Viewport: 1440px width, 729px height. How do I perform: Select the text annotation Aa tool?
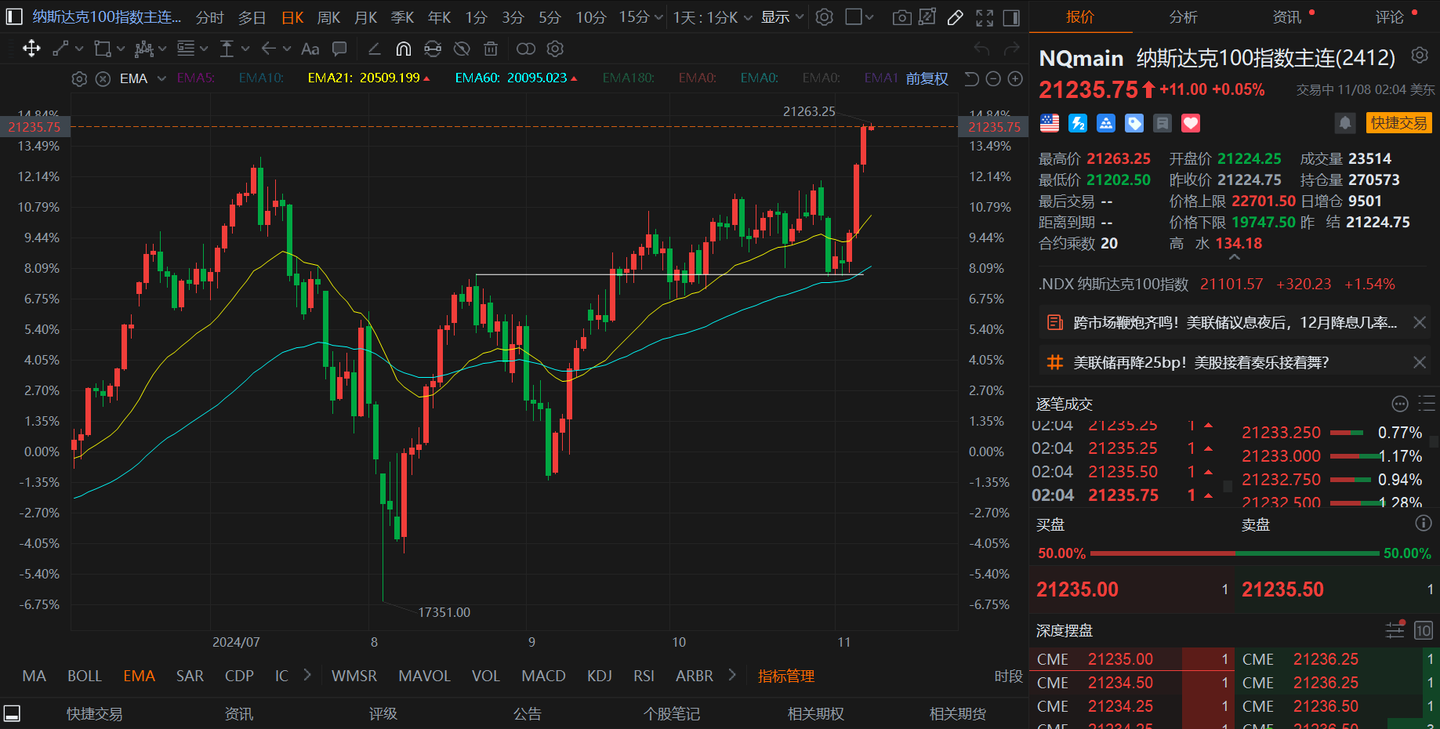click(310, 49)
